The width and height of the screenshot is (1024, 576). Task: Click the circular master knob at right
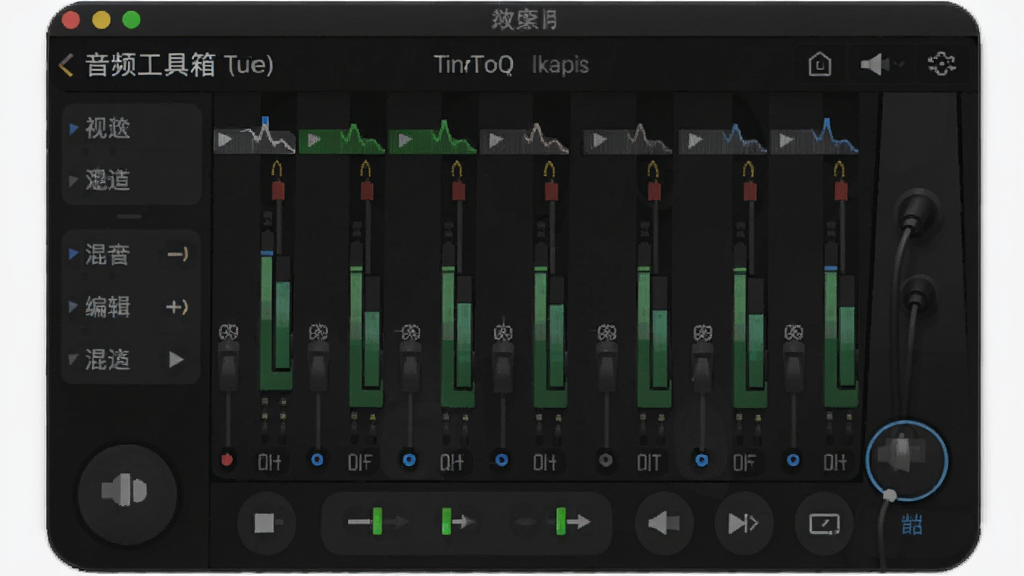pos(905,459)
